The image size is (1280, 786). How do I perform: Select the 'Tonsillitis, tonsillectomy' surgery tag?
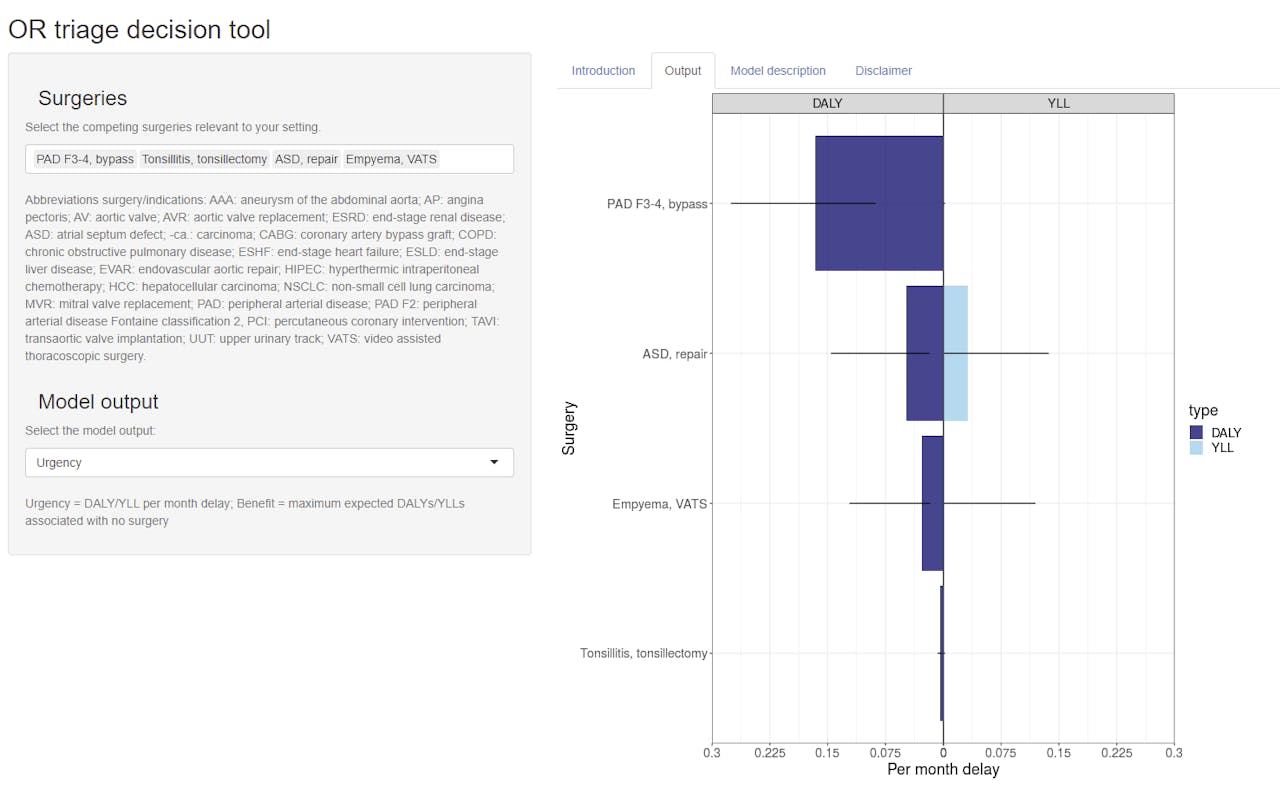click(x=204, y=159)
